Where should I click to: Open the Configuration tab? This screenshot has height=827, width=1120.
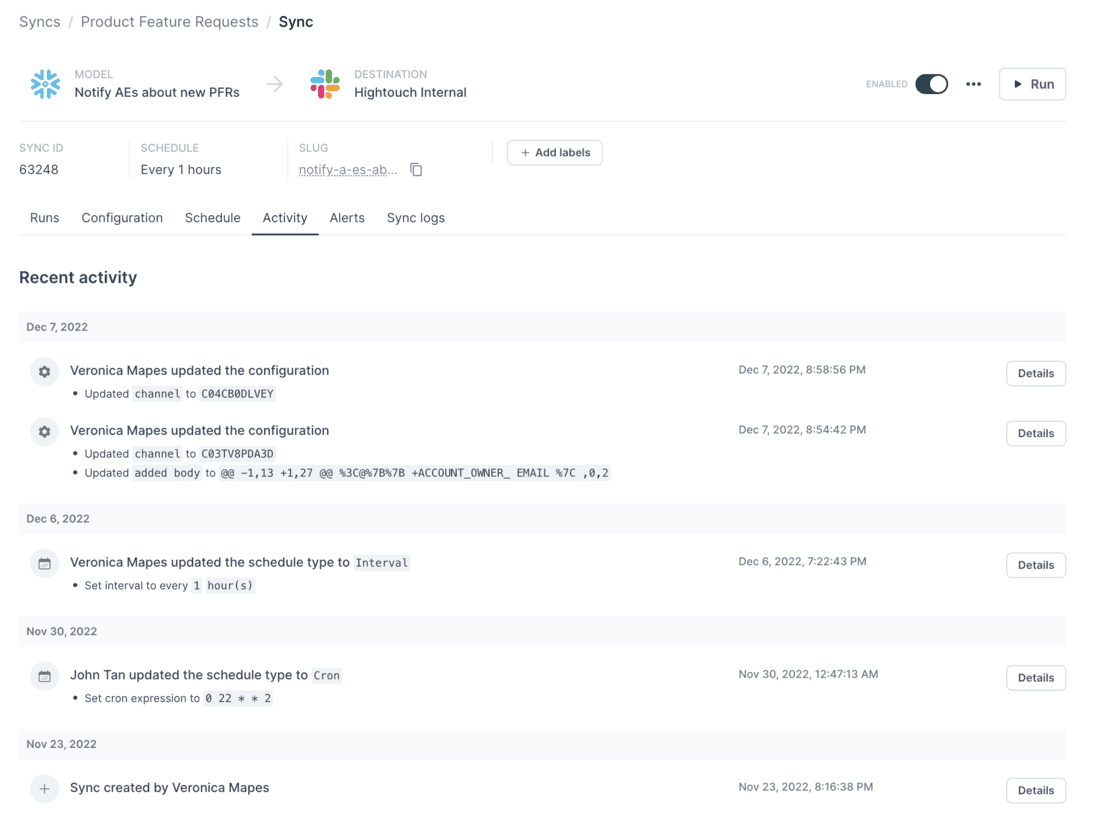tap(121, 217)
